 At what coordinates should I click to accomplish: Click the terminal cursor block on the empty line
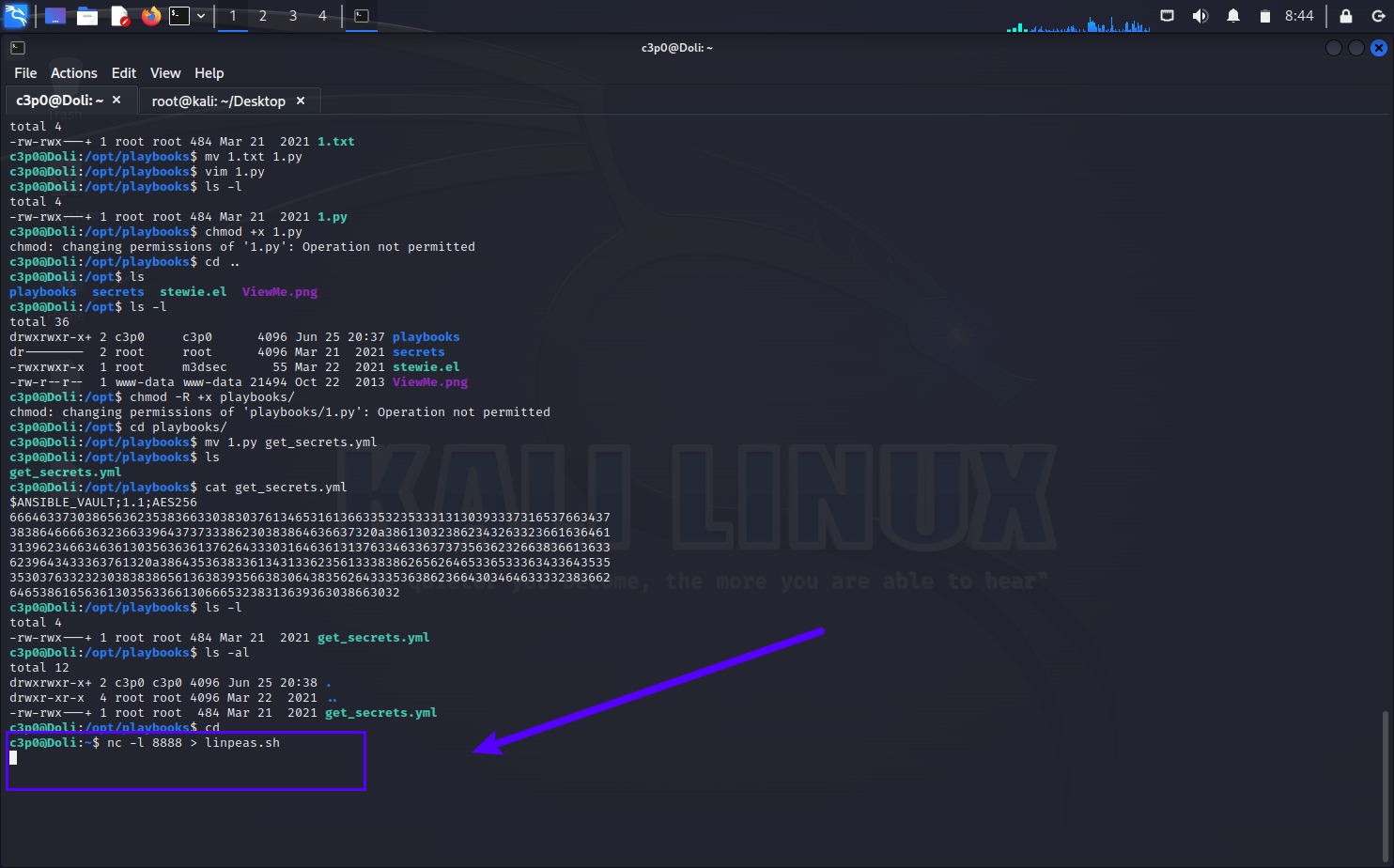[x=13, y=758]
